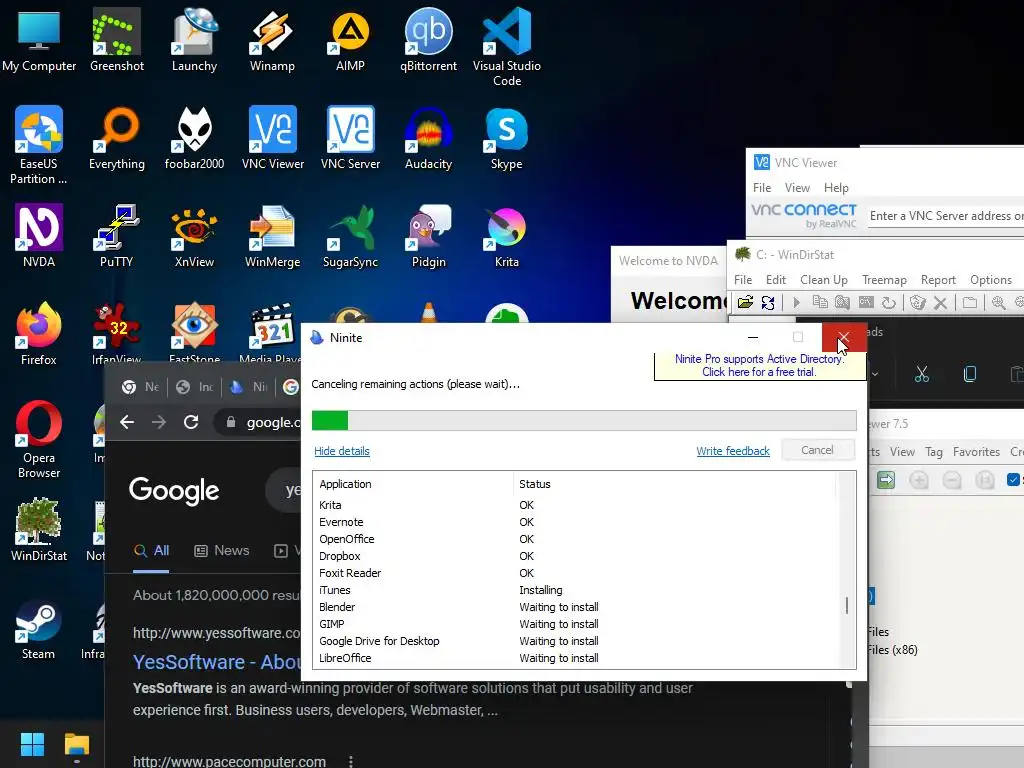The image size is (1024, 768).
Task: Open the Opera Browser desktop icon
Action: 39,439
